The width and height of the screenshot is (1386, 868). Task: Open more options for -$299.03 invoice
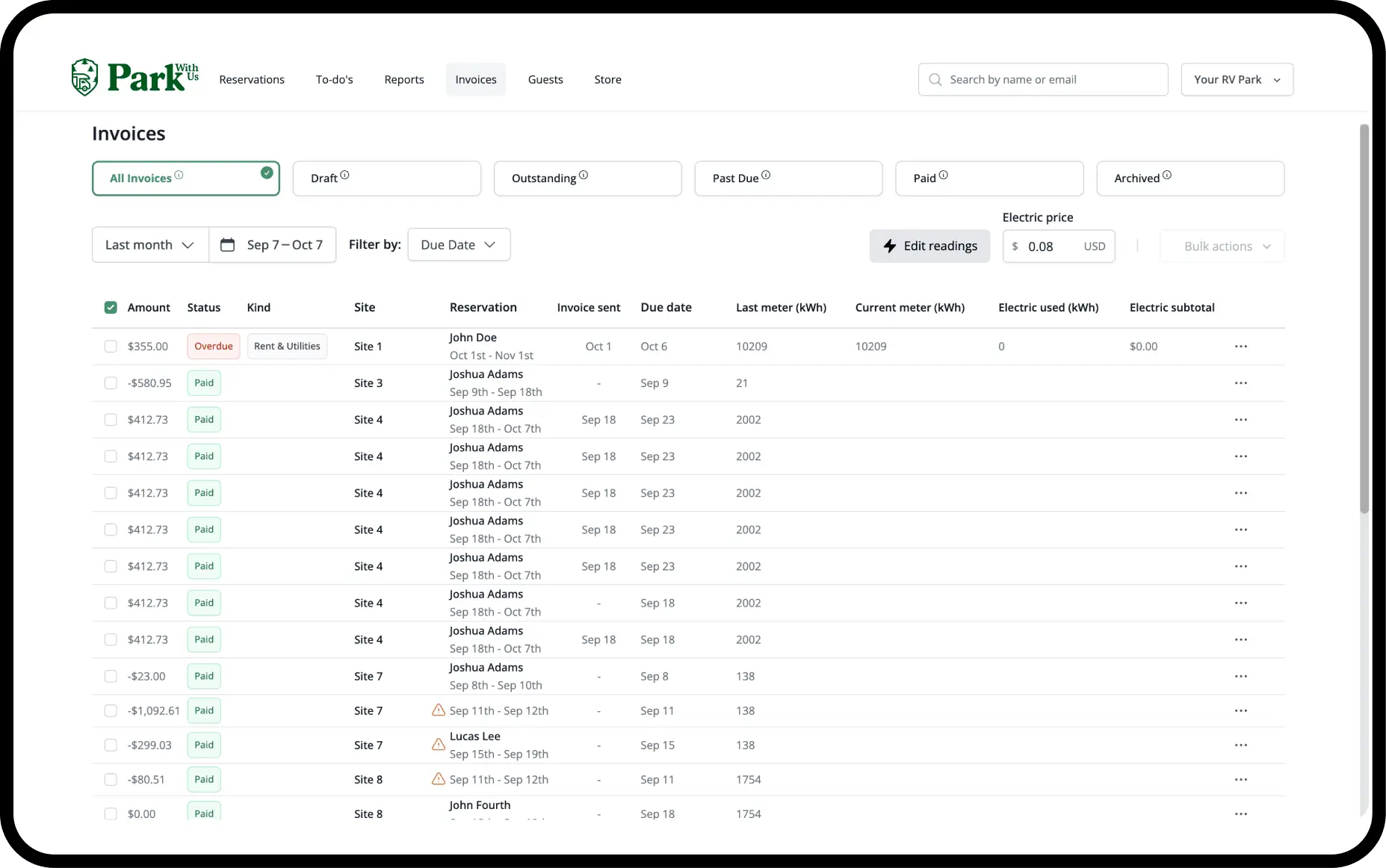click(x=1241, y=745)
